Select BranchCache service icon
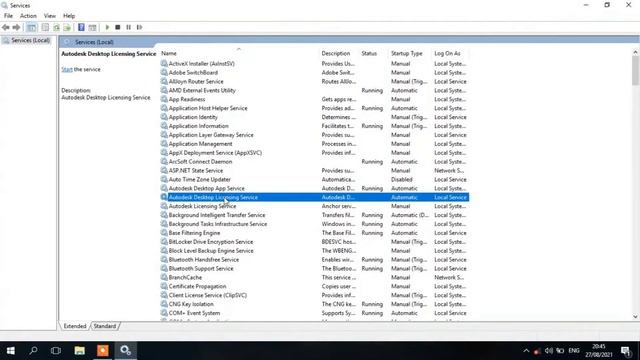The width and height of the screenshot is (640, 360). [x=164, y=278]
